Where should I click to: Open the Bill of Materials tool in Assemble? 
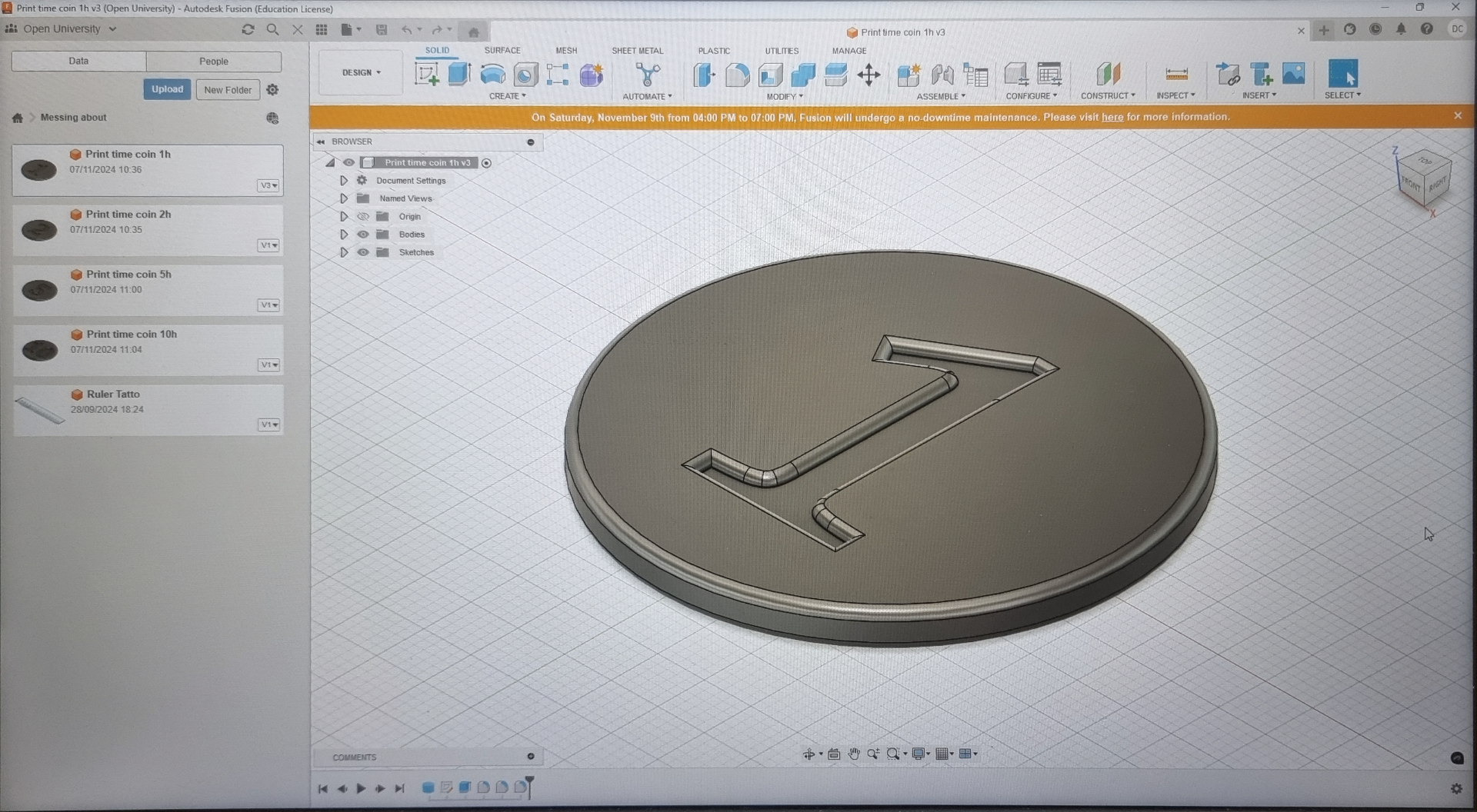[x=975, y=75]
